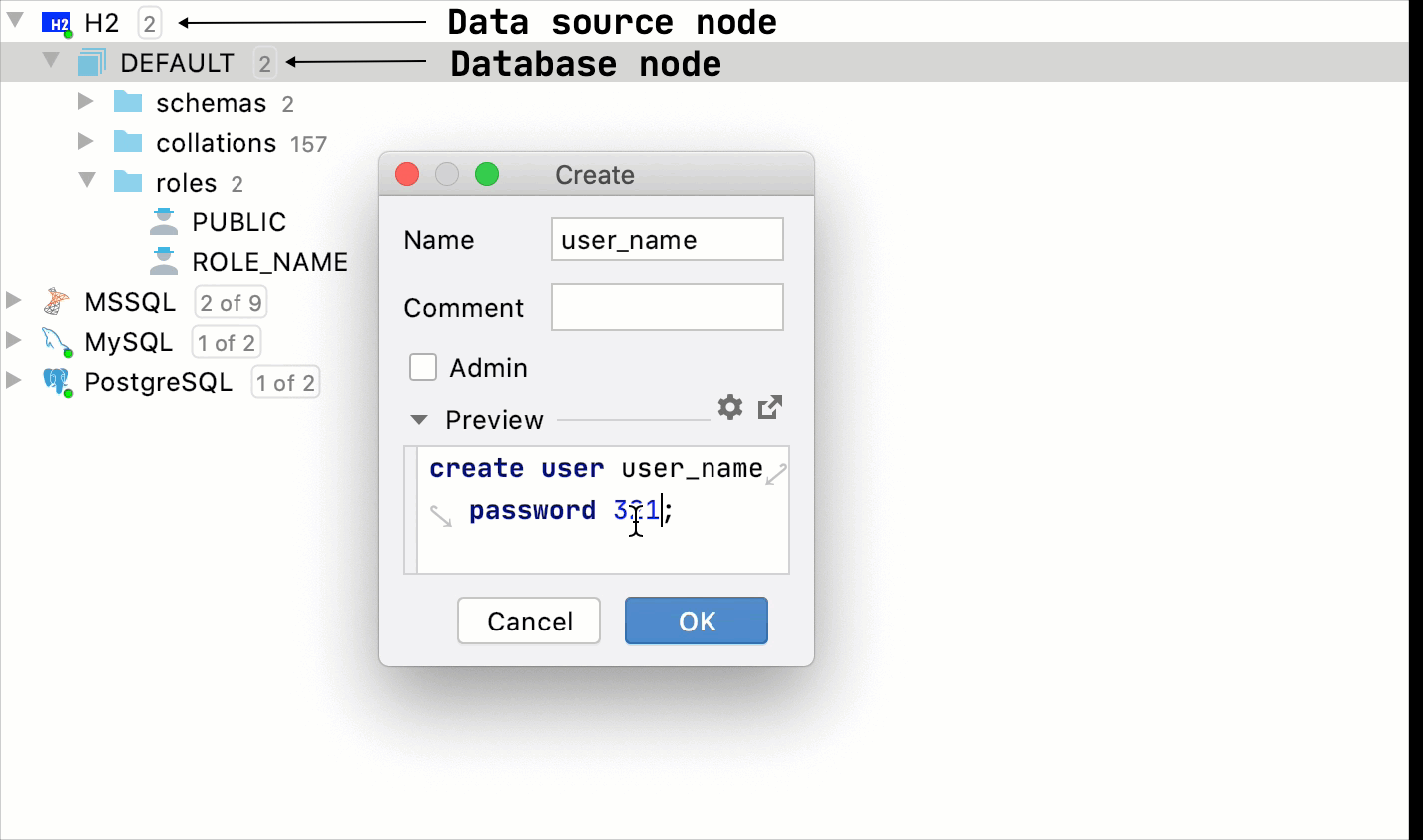Expand the MSSQL data source
Viewport: 1423px width, 840px height.
13,300
